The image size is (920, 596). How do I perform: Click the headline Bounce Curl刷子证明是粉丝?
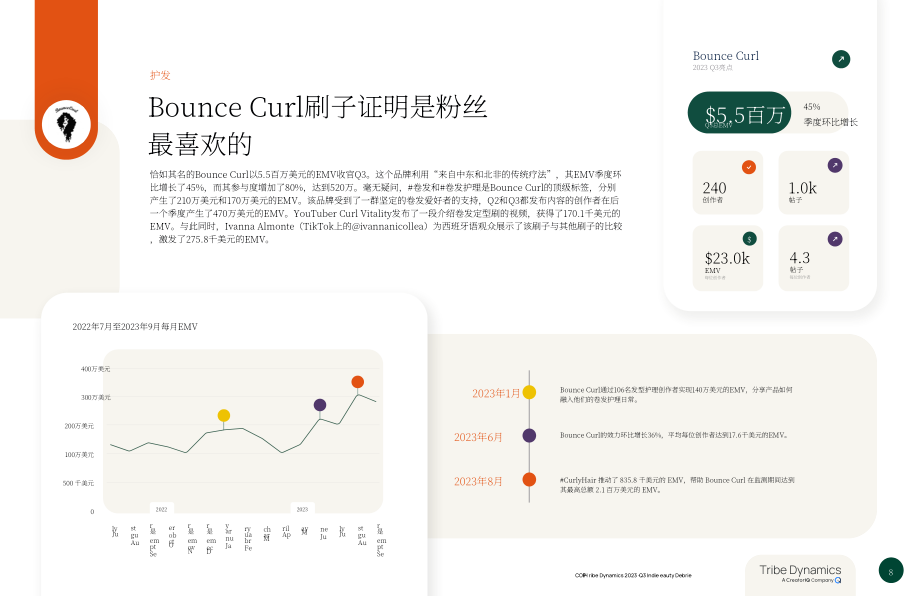pos(317,107)
